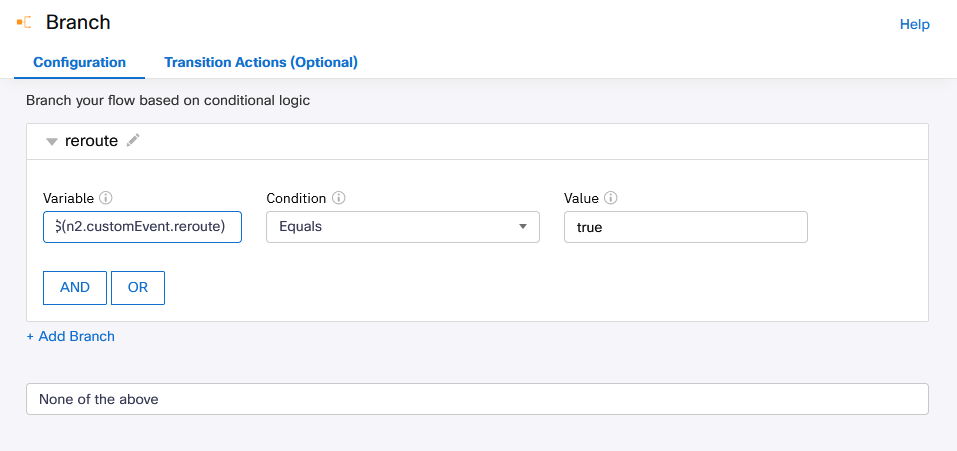957x451 pixels.
Task: Switch to the Configuration tab
Action: click(x=80, y=62)
